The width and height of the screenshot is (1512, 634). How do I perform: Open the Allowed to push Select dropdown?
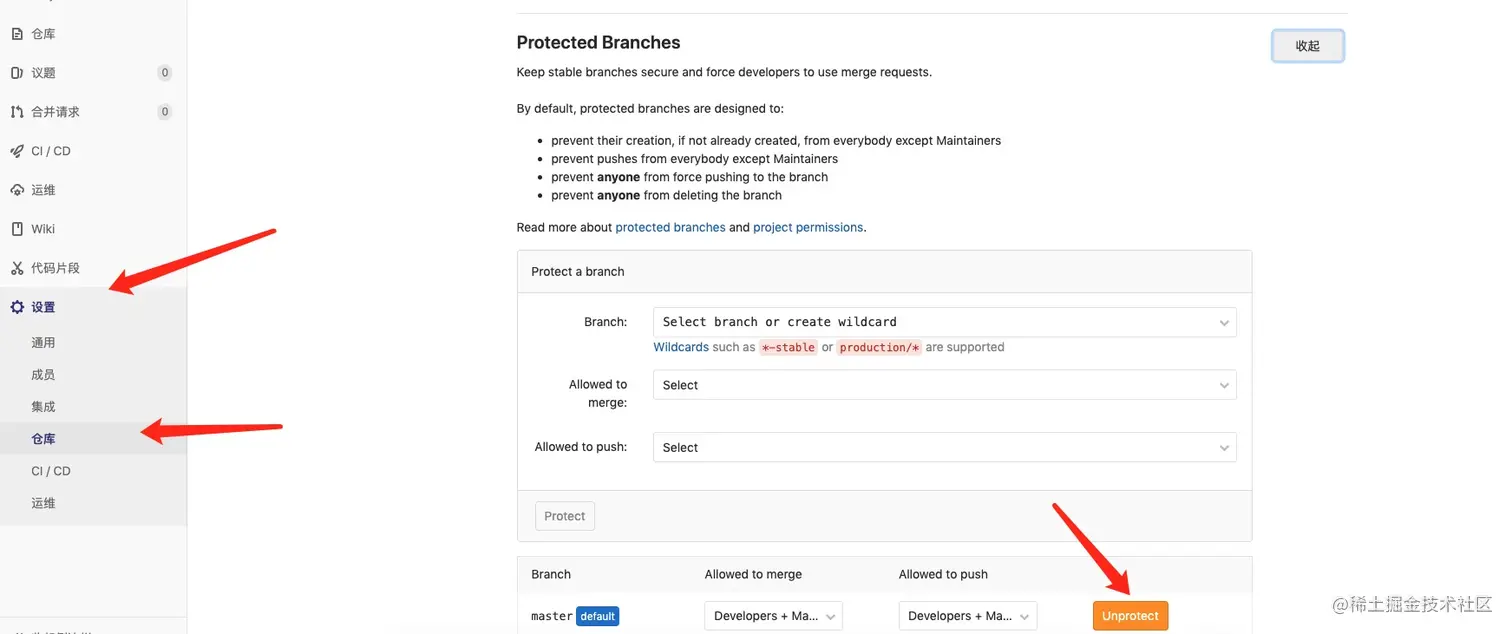click(x=944, y=448)
